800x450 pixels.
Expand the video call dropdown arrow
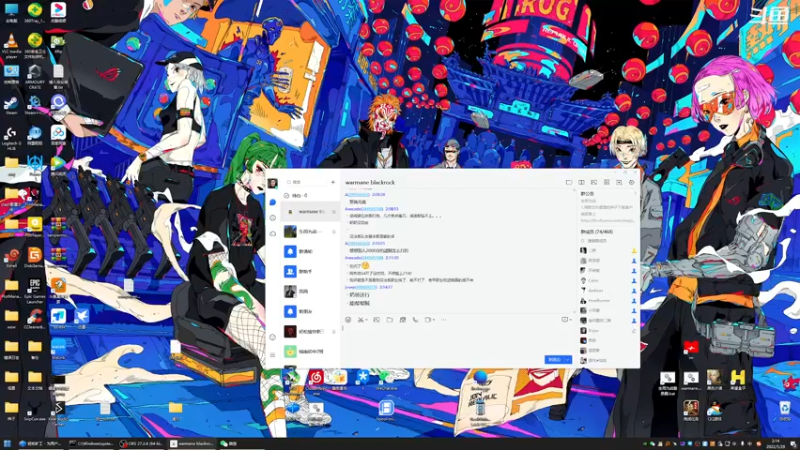[434, 320]
